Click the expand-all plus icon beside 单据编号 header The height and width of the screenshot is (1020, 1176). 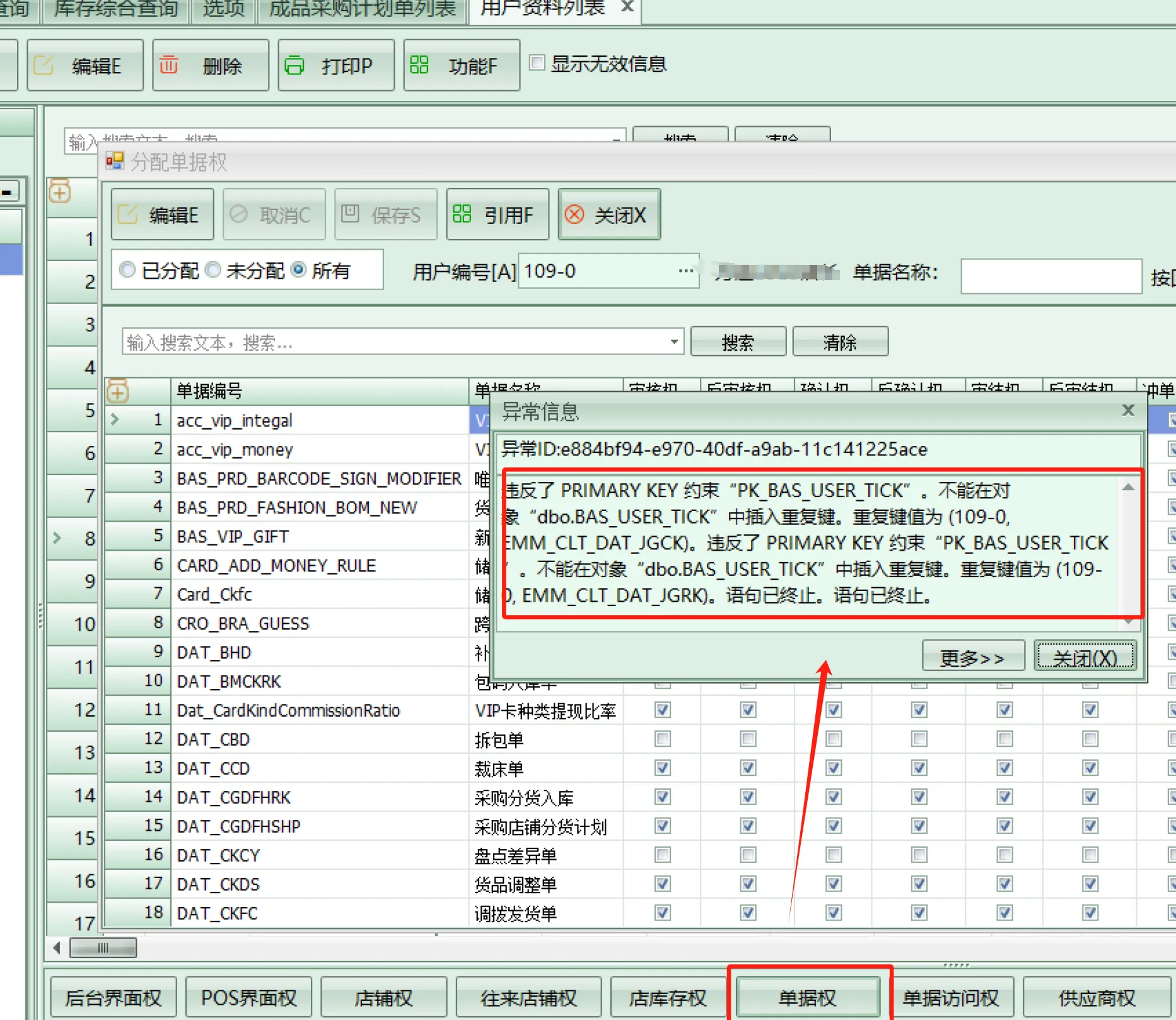[118, 392]
